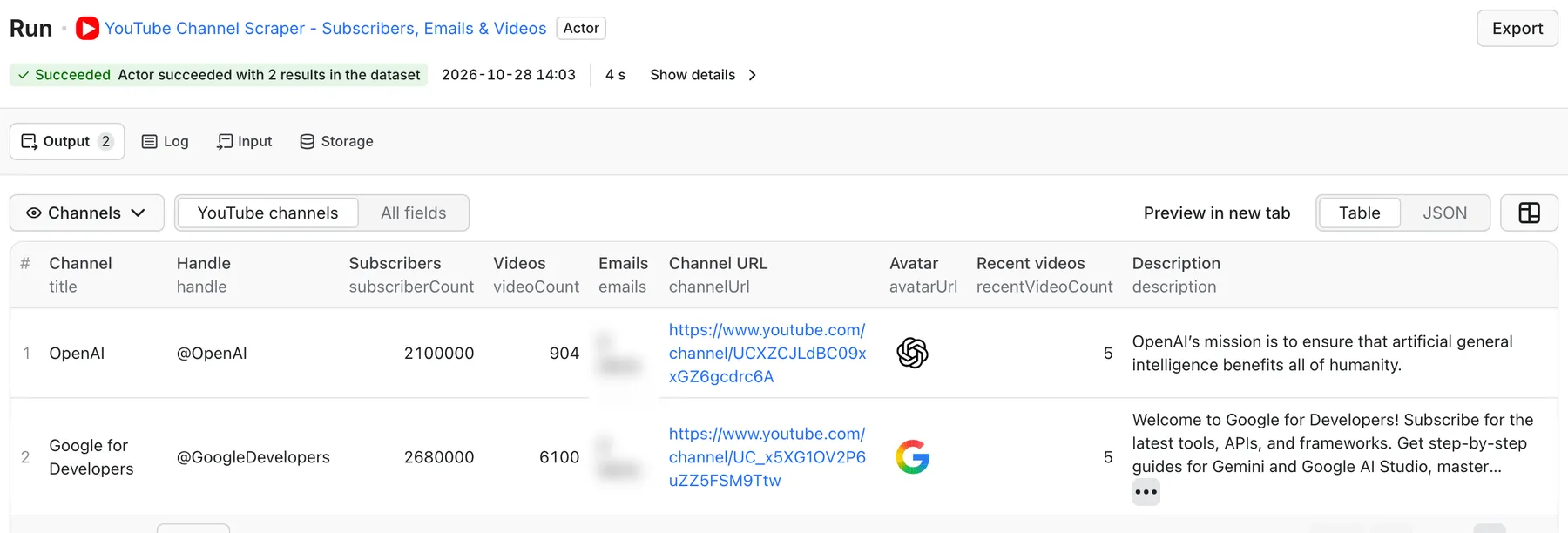1568x533 pixels.
Task: Expand run info with Show details
Action: pos(693,75)
